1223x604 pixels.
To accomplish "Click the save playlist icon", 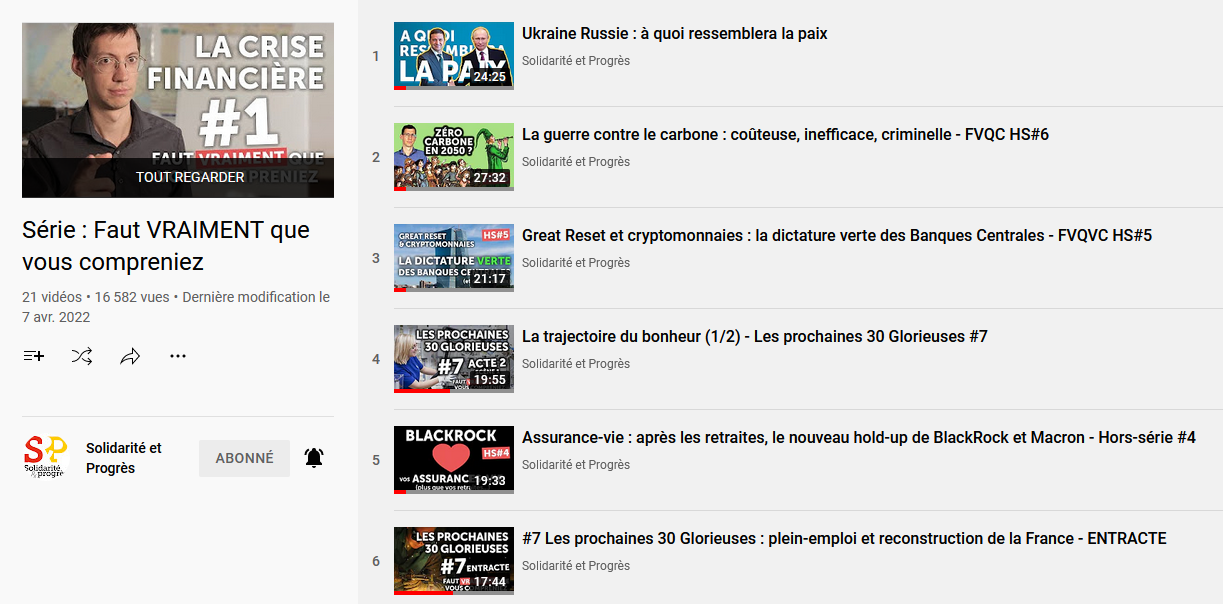I will 33,356.
